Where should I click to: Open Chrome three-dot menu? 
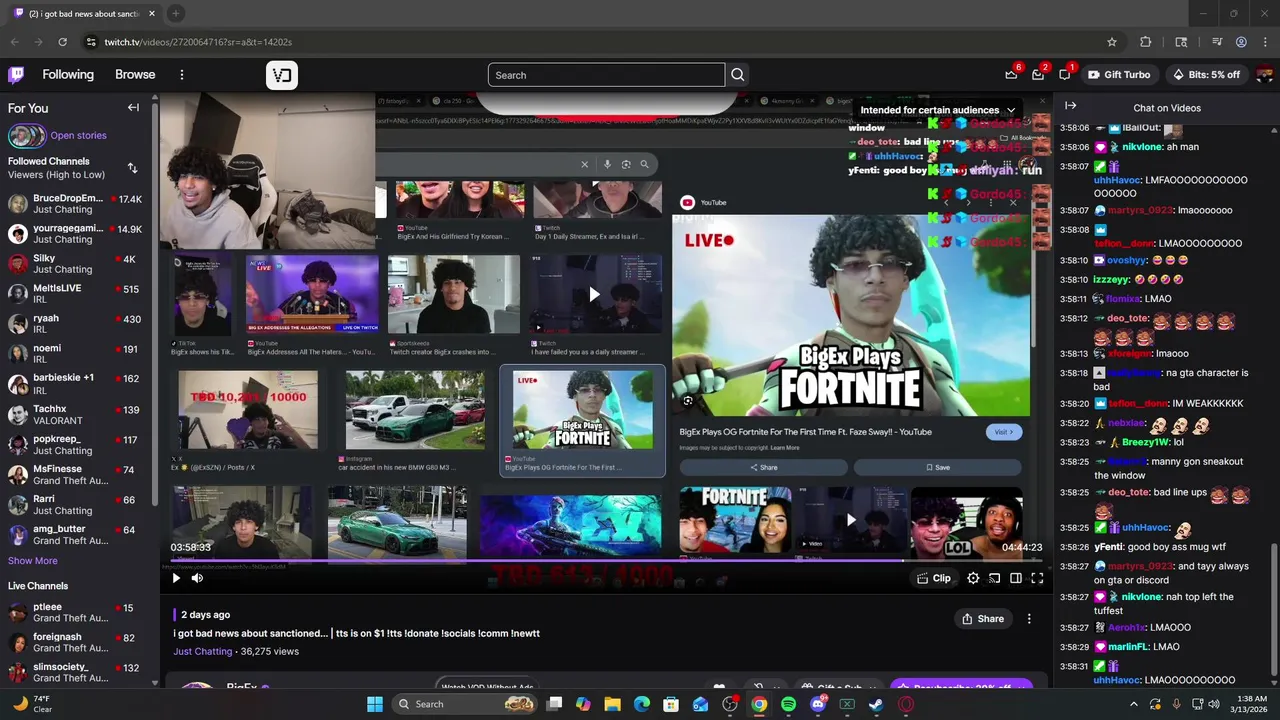1265,42
